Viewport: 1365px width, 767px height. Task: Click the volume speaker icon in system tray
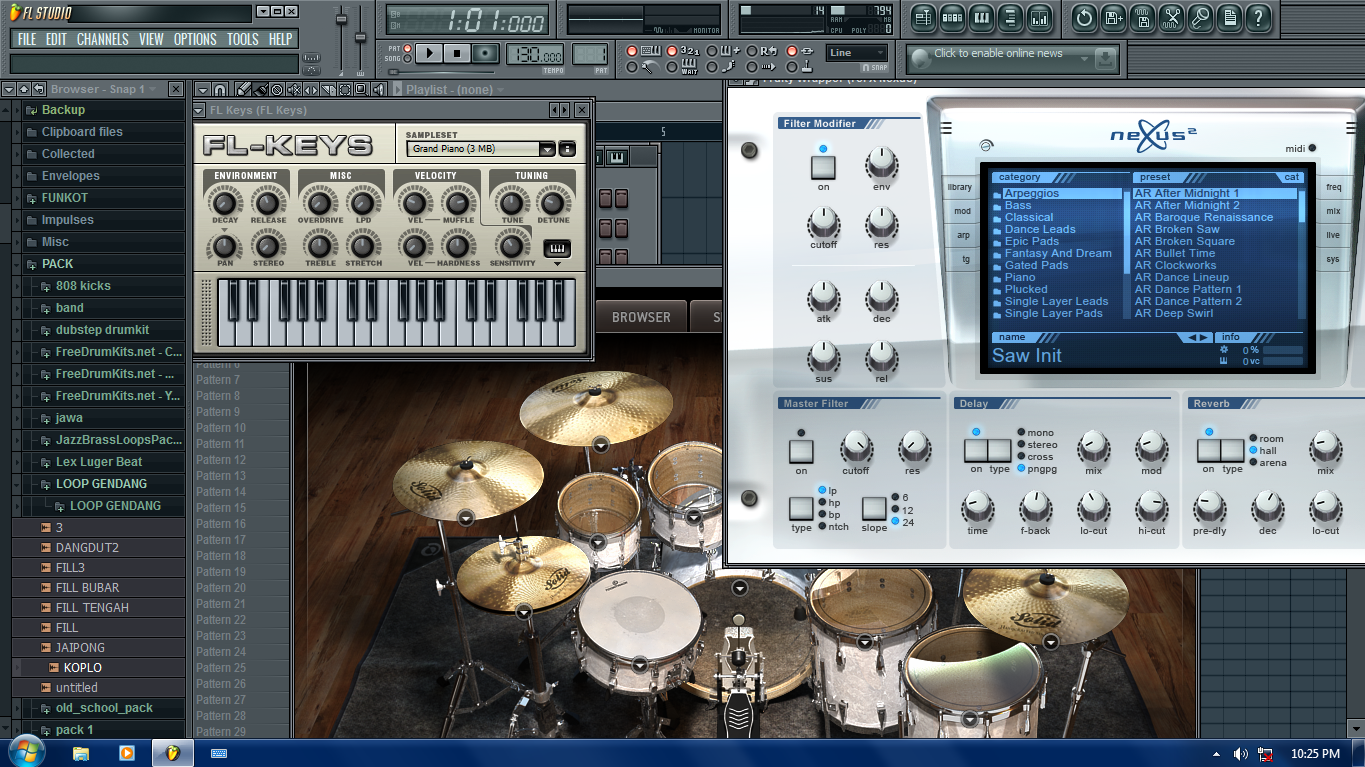(1241, 754)
